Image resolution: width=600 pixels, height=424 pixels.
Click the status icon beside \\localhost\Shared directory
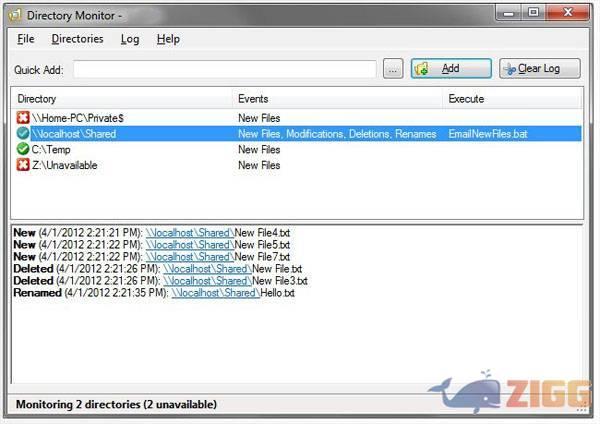tap(23, 133)
